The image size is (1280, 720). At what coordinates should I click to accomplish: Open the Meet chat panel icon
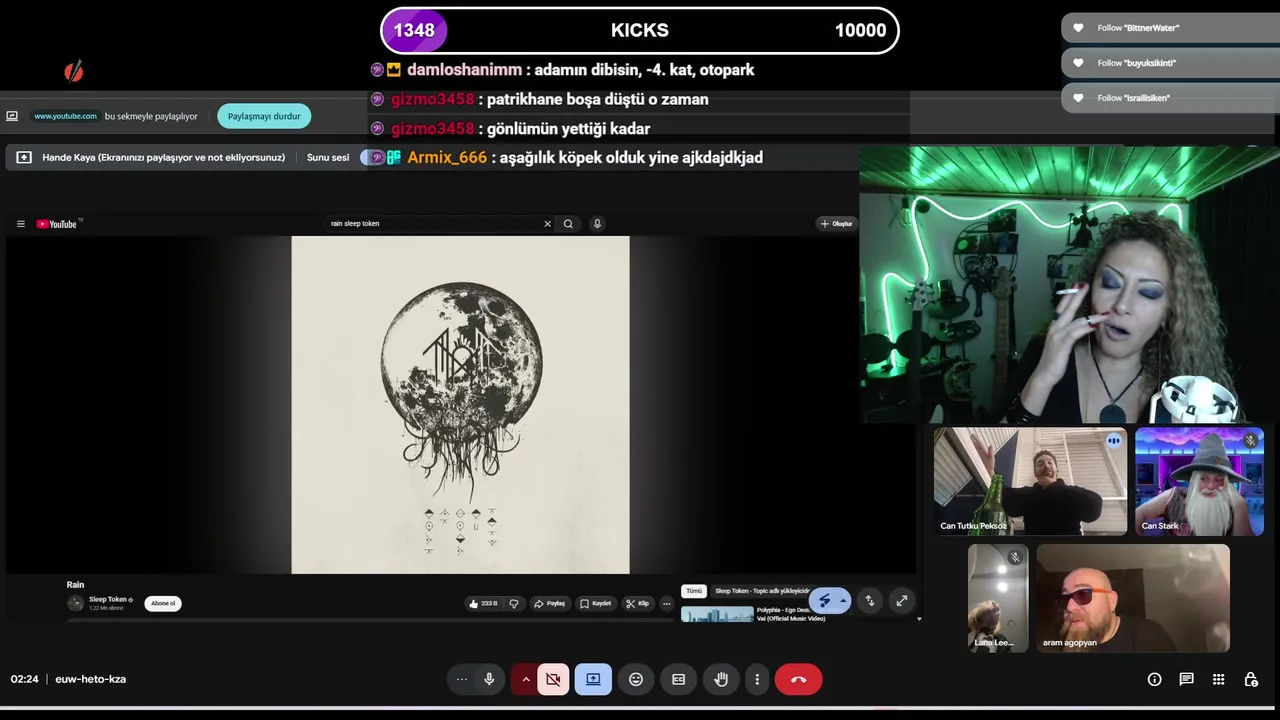click(x=1186, y=679)
